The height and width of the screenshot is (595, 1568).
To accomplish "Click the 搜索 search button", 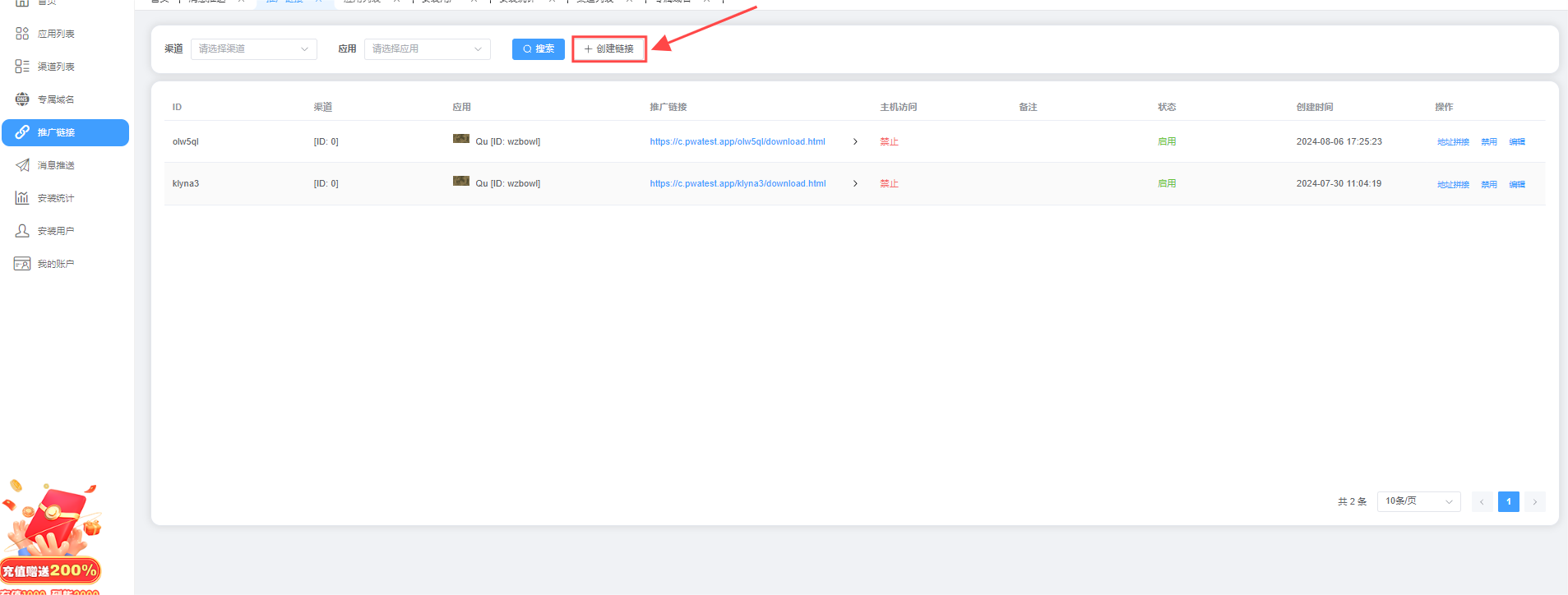I will (x=539, y=49).
